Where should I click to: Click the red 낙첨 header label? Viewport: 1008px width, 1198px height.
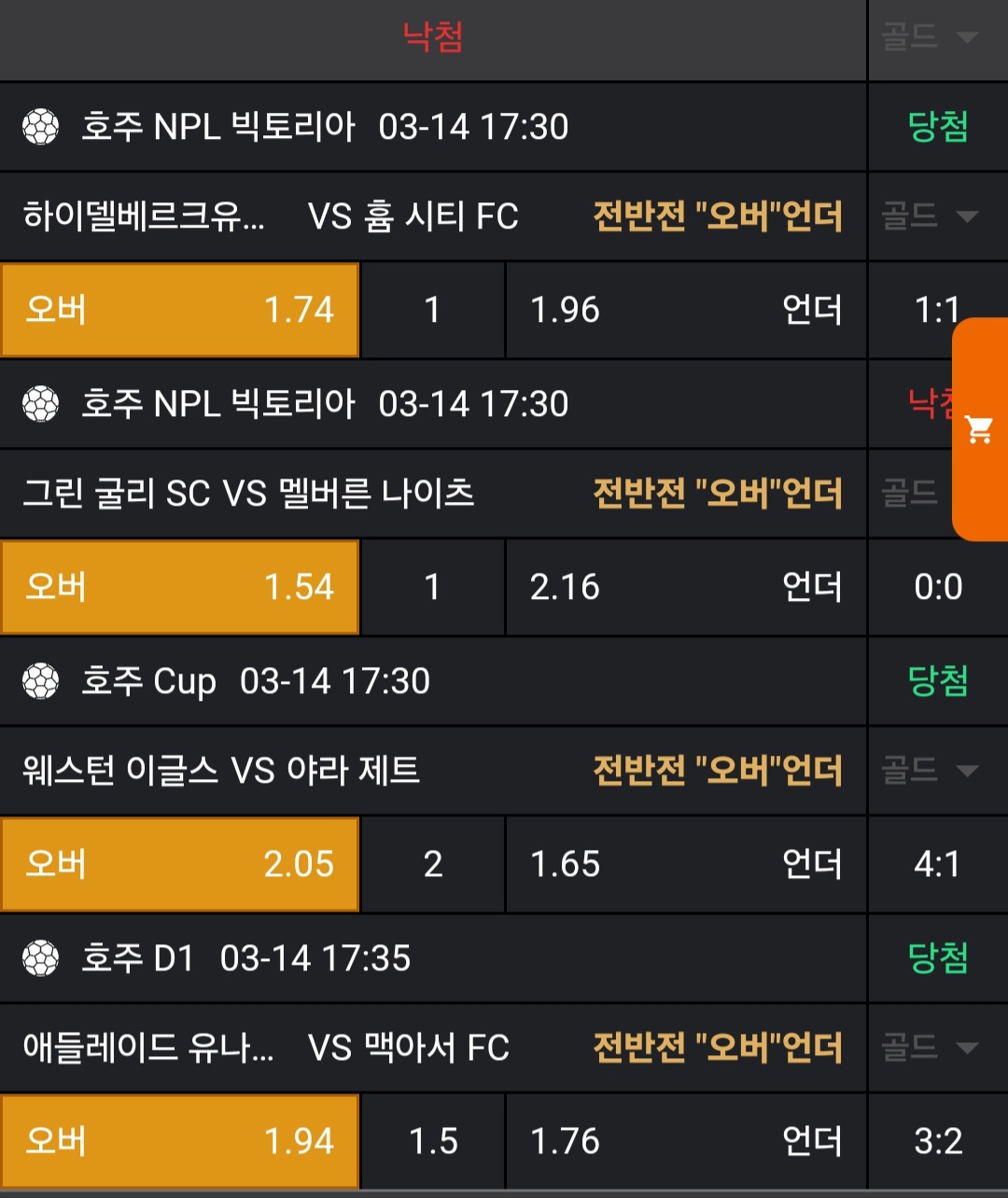tap(433, 37)
